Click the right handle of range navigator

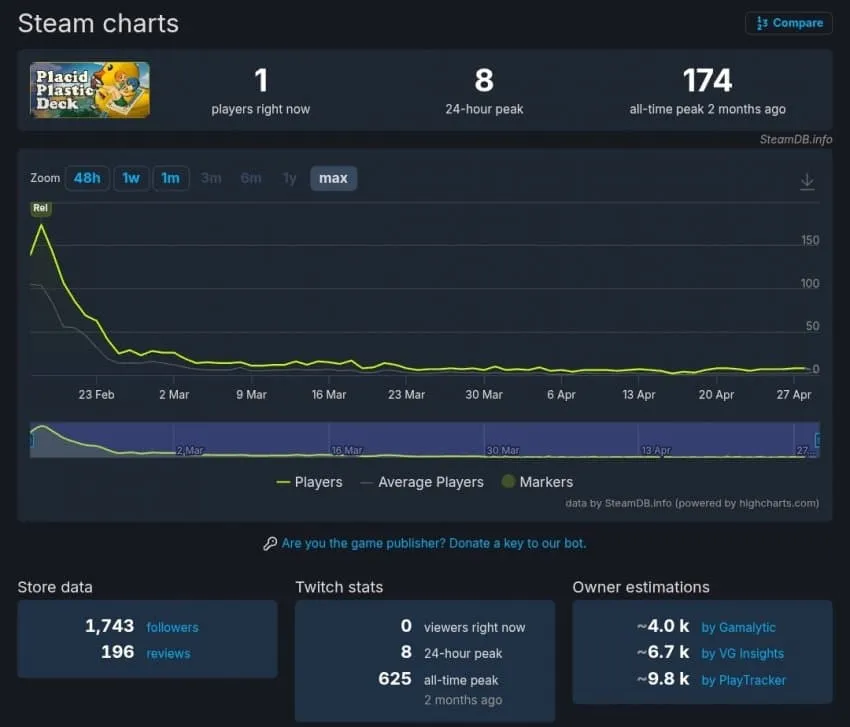(x=817, y=440)
